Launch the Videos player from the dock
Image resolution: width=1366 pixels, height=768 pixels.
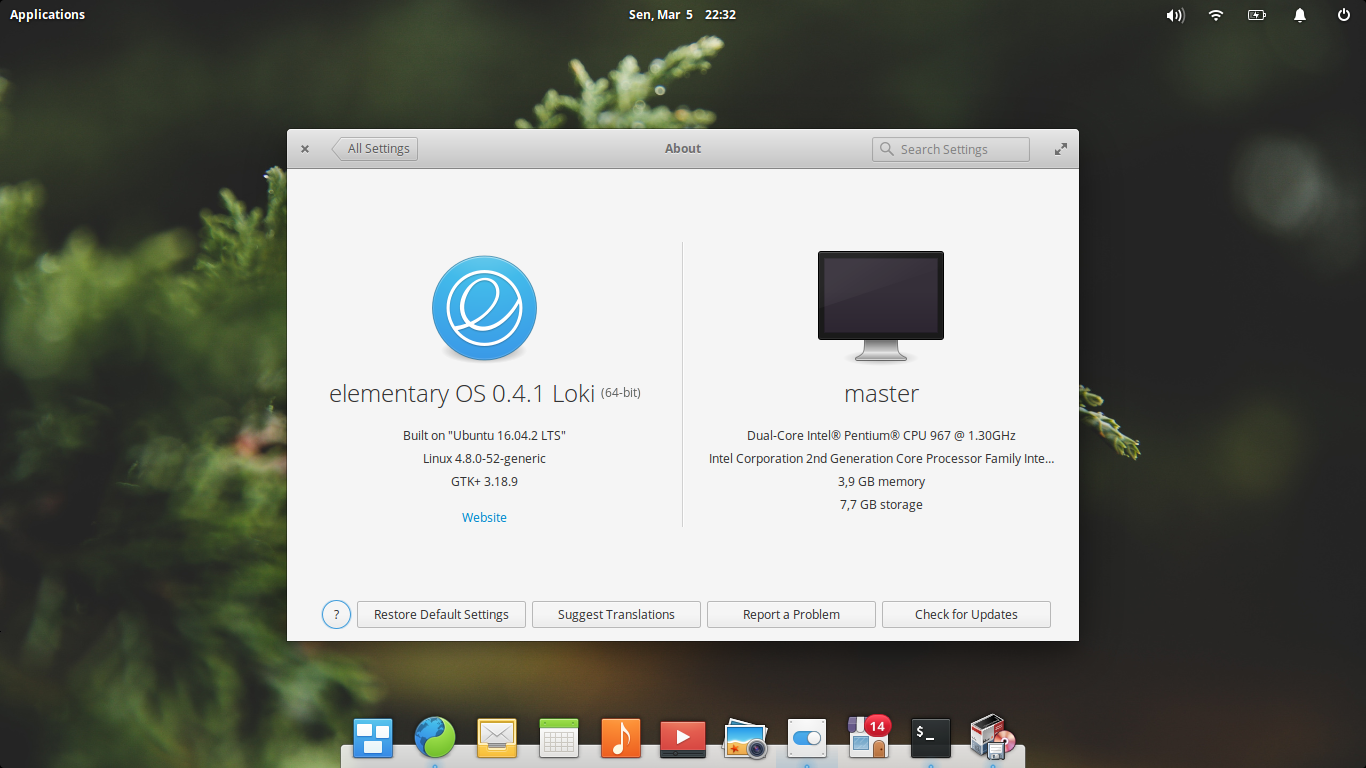coord(682,738)
